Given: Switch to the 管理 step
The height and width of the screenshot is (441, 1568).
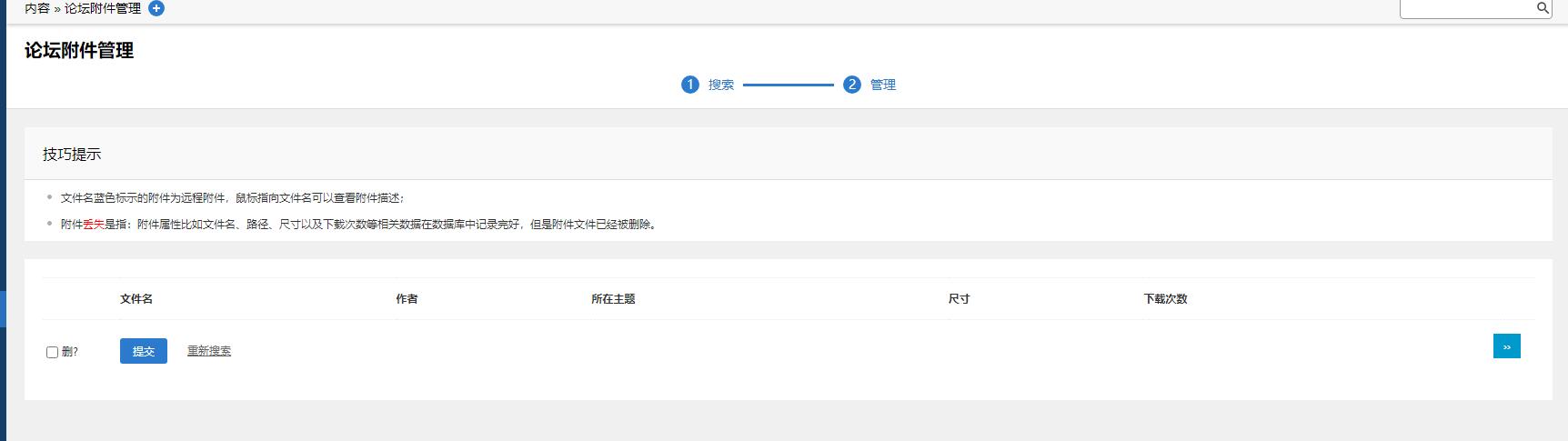Looking at the screenshot, I should click(x=883, y=85).
